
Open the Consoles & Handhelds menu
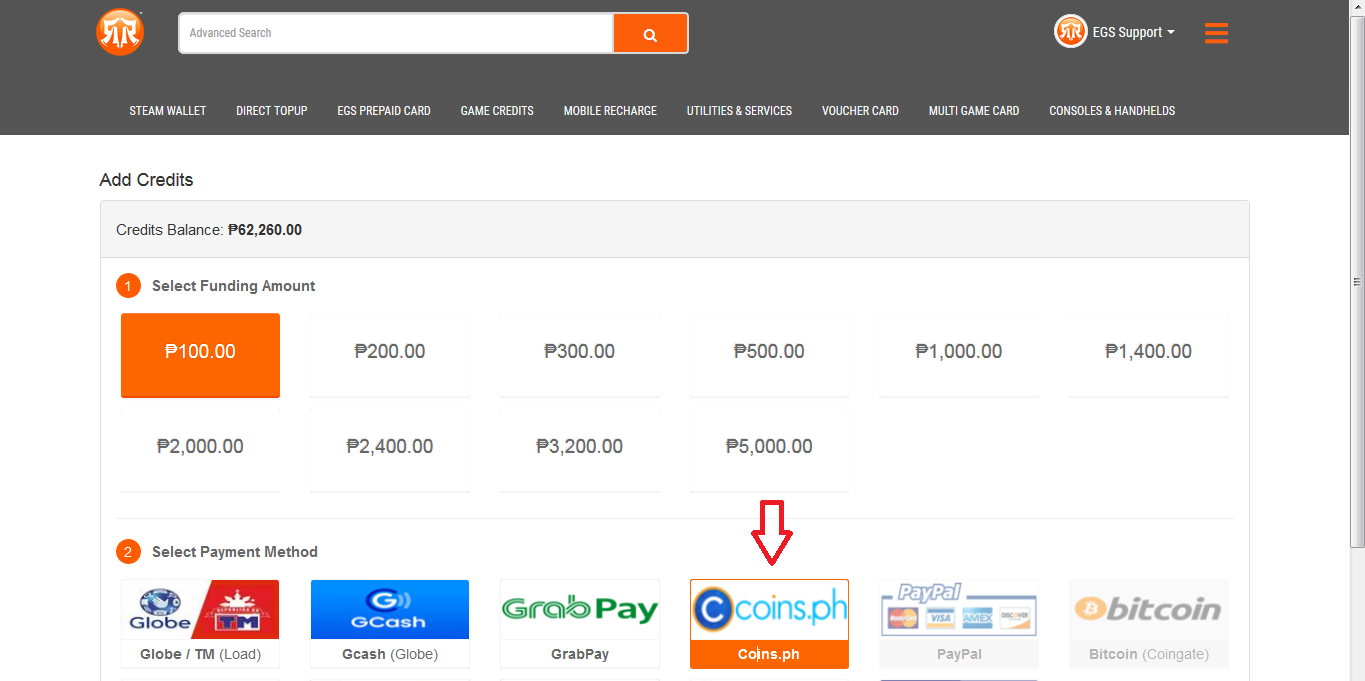tap(1112, 111)
